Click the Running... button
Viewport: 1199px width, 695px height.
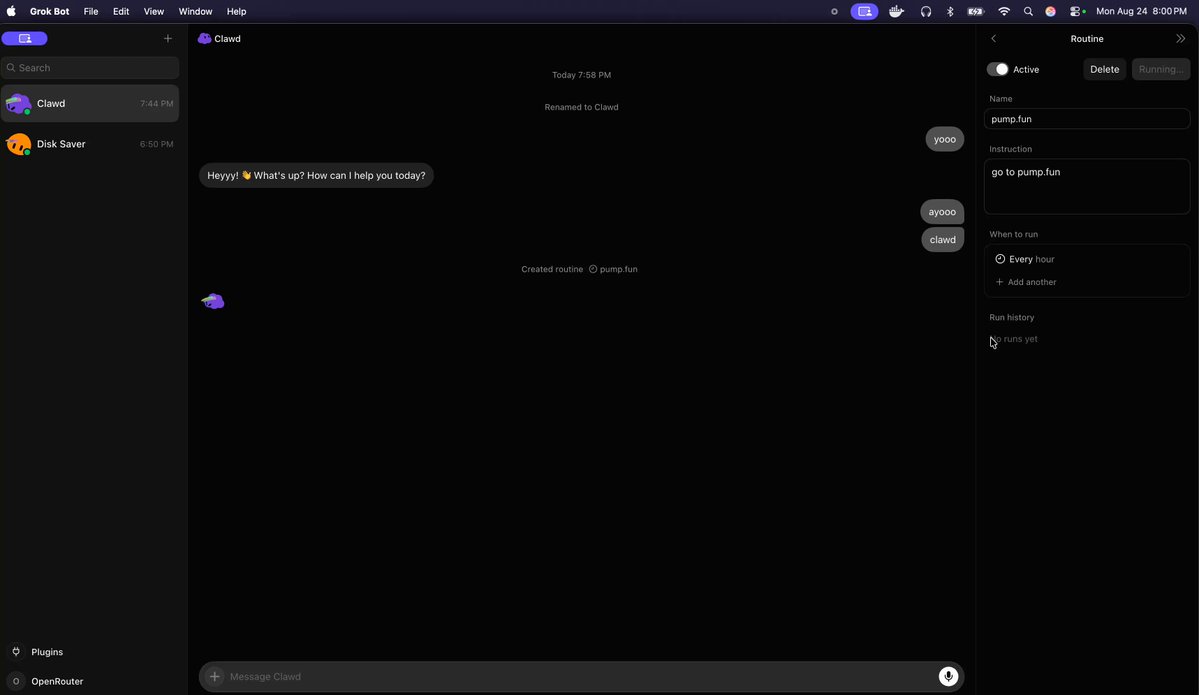point(1161,70)
